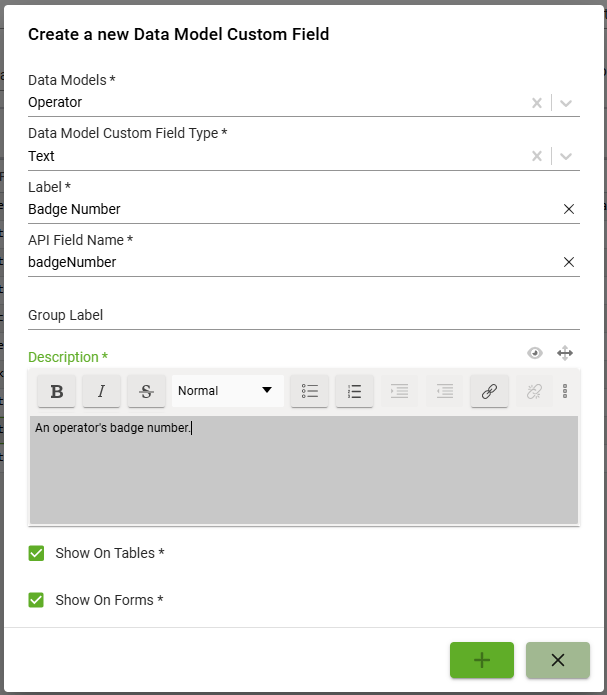Focus the Group Label input field

304,315
